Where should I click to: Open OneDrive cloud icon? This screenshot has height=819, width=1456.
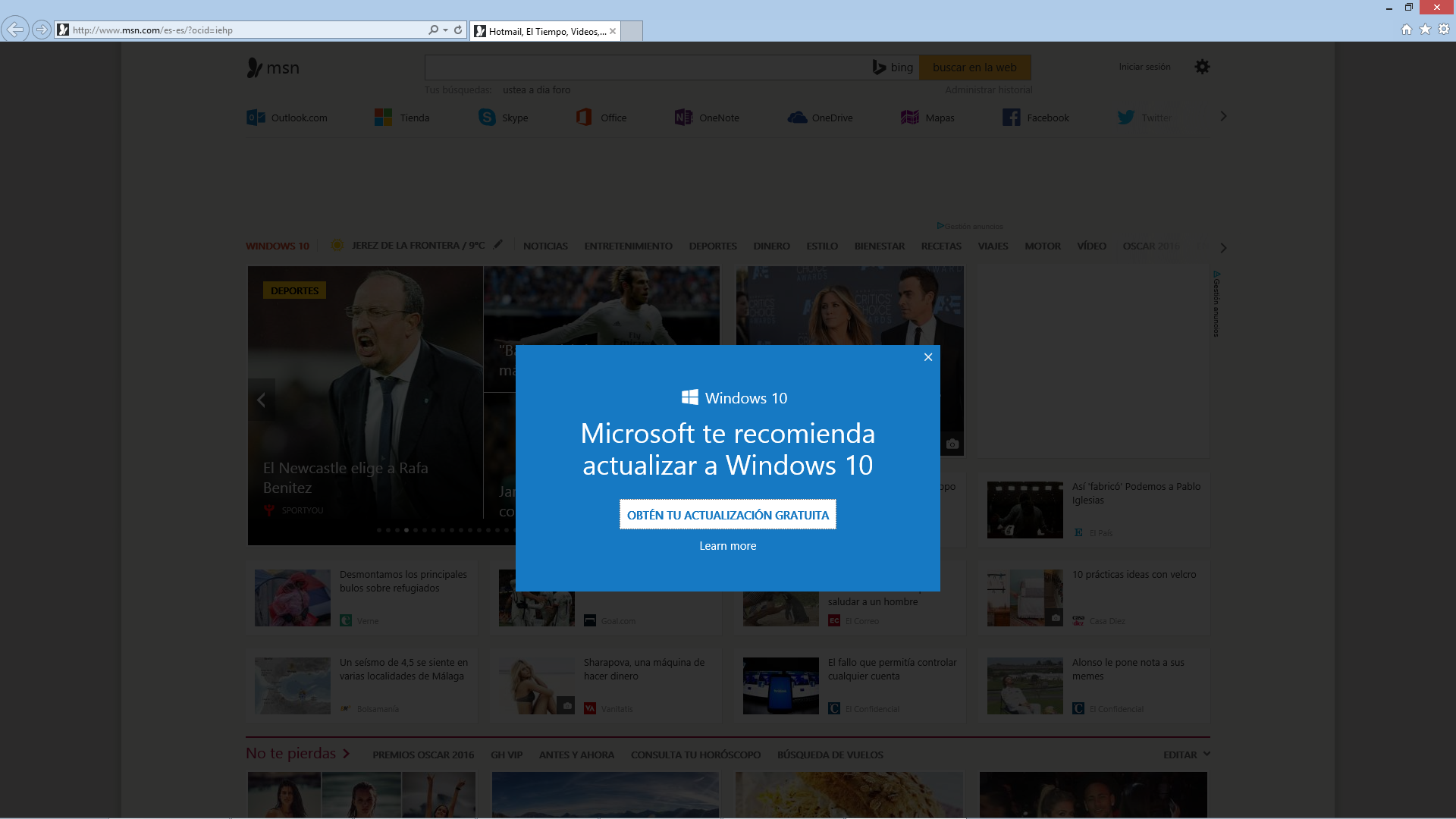tap(797, 118)
